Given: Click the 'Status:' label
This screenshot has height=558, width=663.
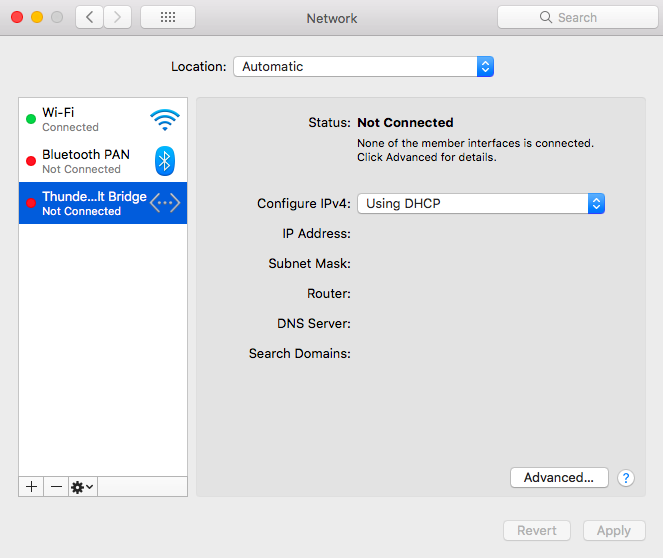Looking at the screenshot, I should 329,123.
